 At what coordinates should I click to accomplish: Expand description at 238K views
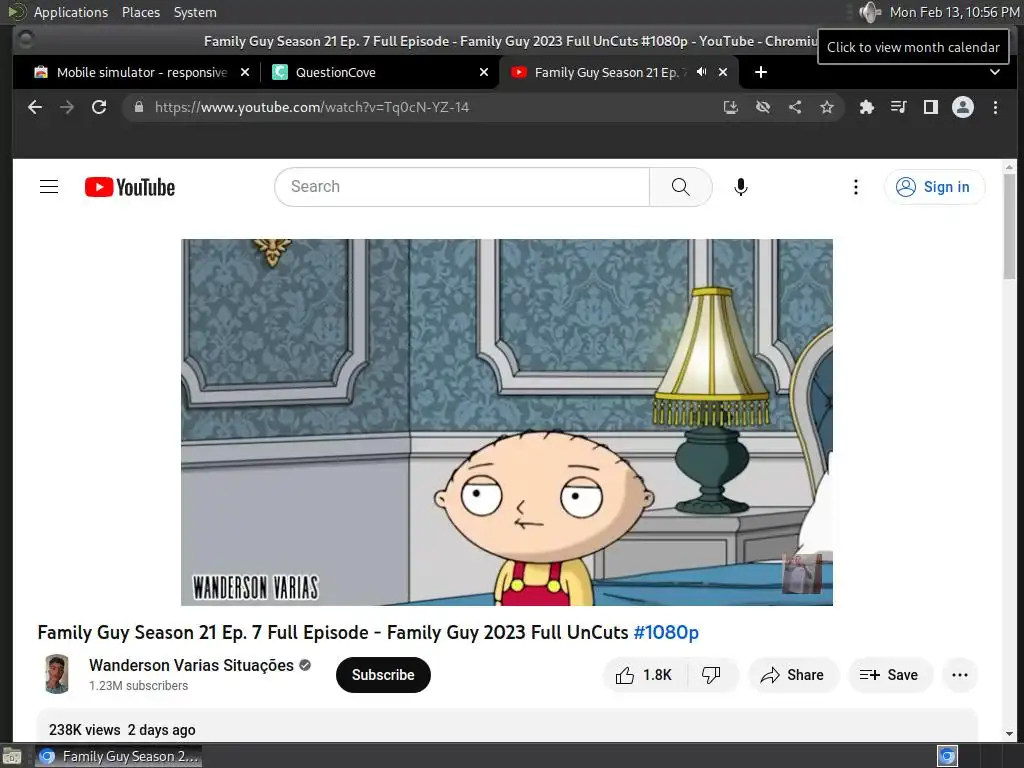click(x=507, y=728)
